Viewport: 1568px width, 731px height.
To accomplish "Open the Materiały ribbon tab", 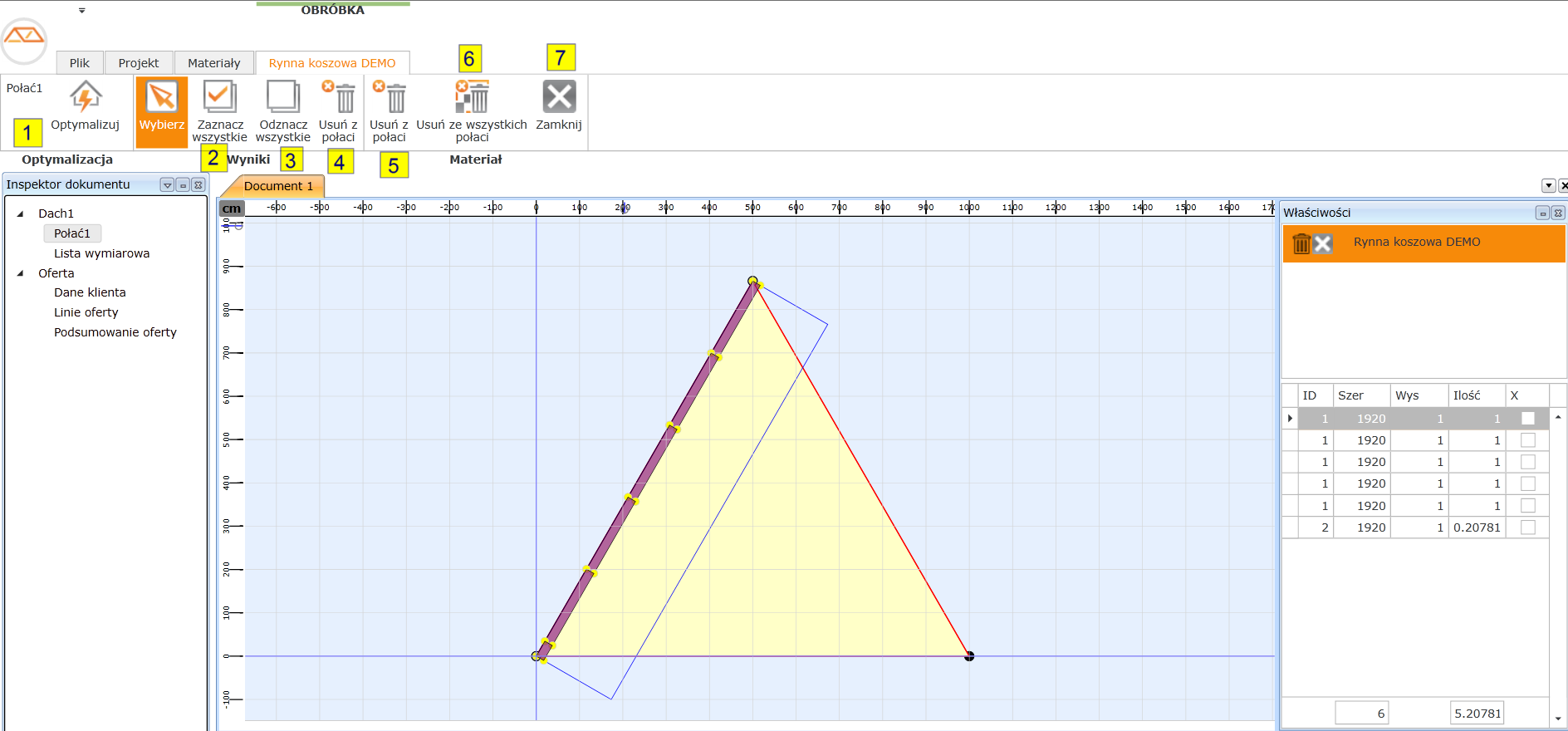I will (213, 63).
